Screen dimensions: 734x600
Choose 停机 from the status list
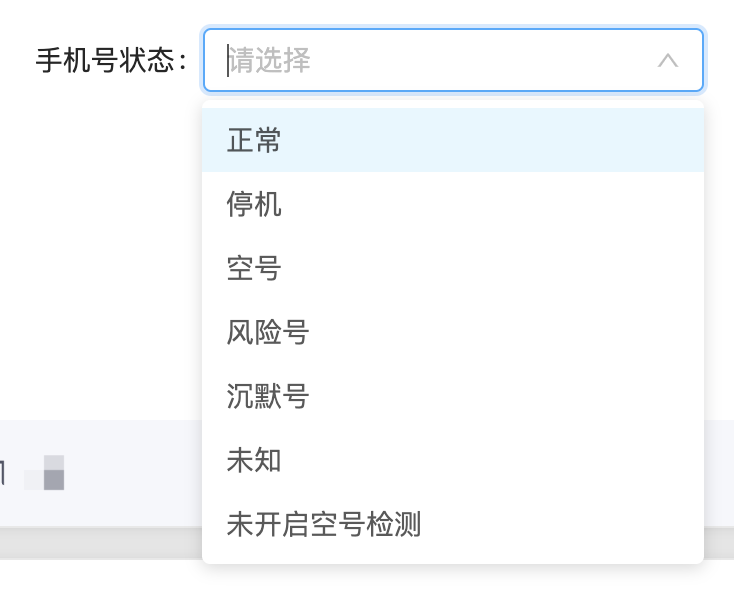pyautogui.click(x=453, y=204)
